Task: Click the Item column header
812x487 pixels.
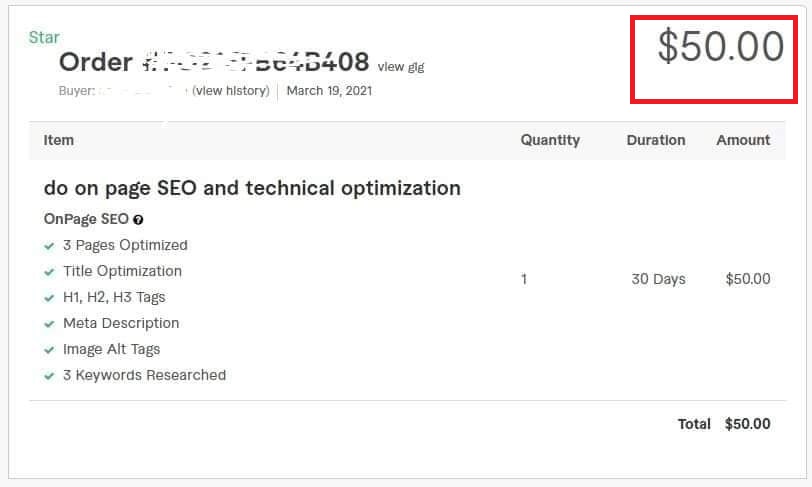Action: coord(59,140)
